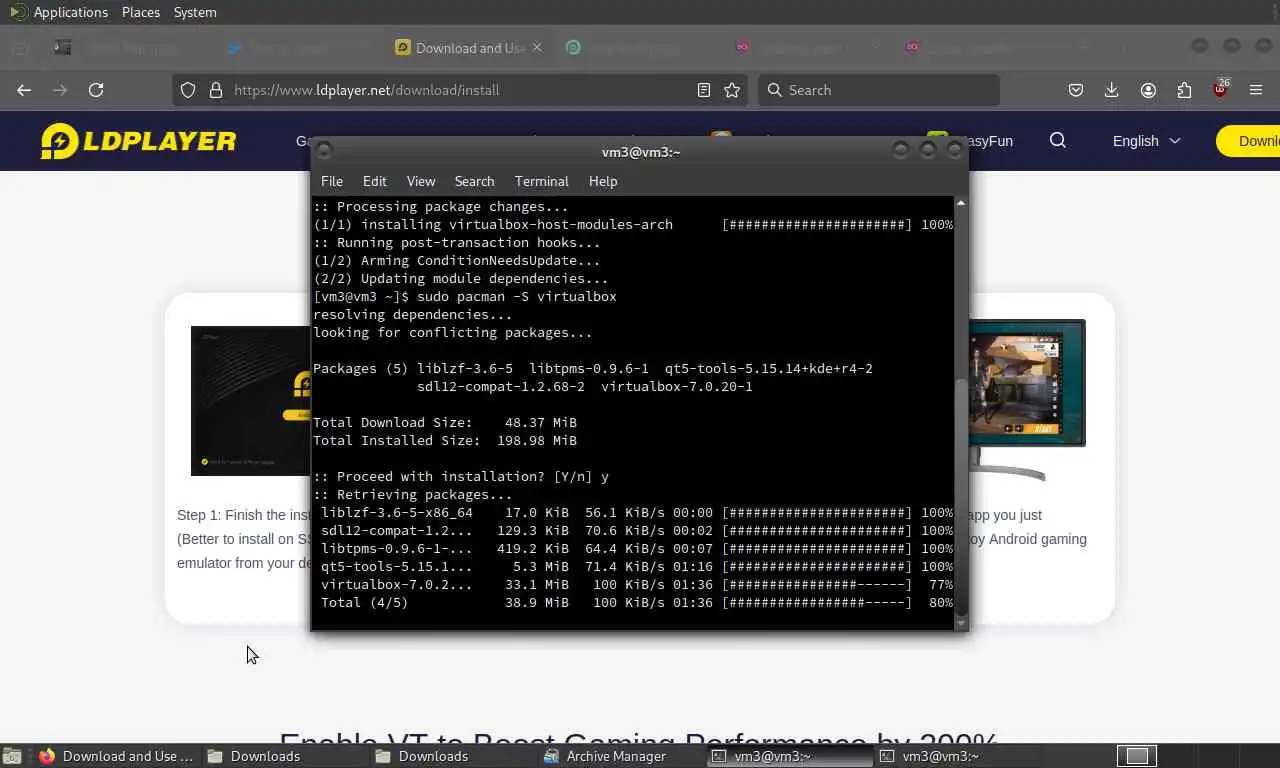The width and height of the screenshot is (1280, 768).
Task: Close the Download and Use tab
Action: [537, 47]
